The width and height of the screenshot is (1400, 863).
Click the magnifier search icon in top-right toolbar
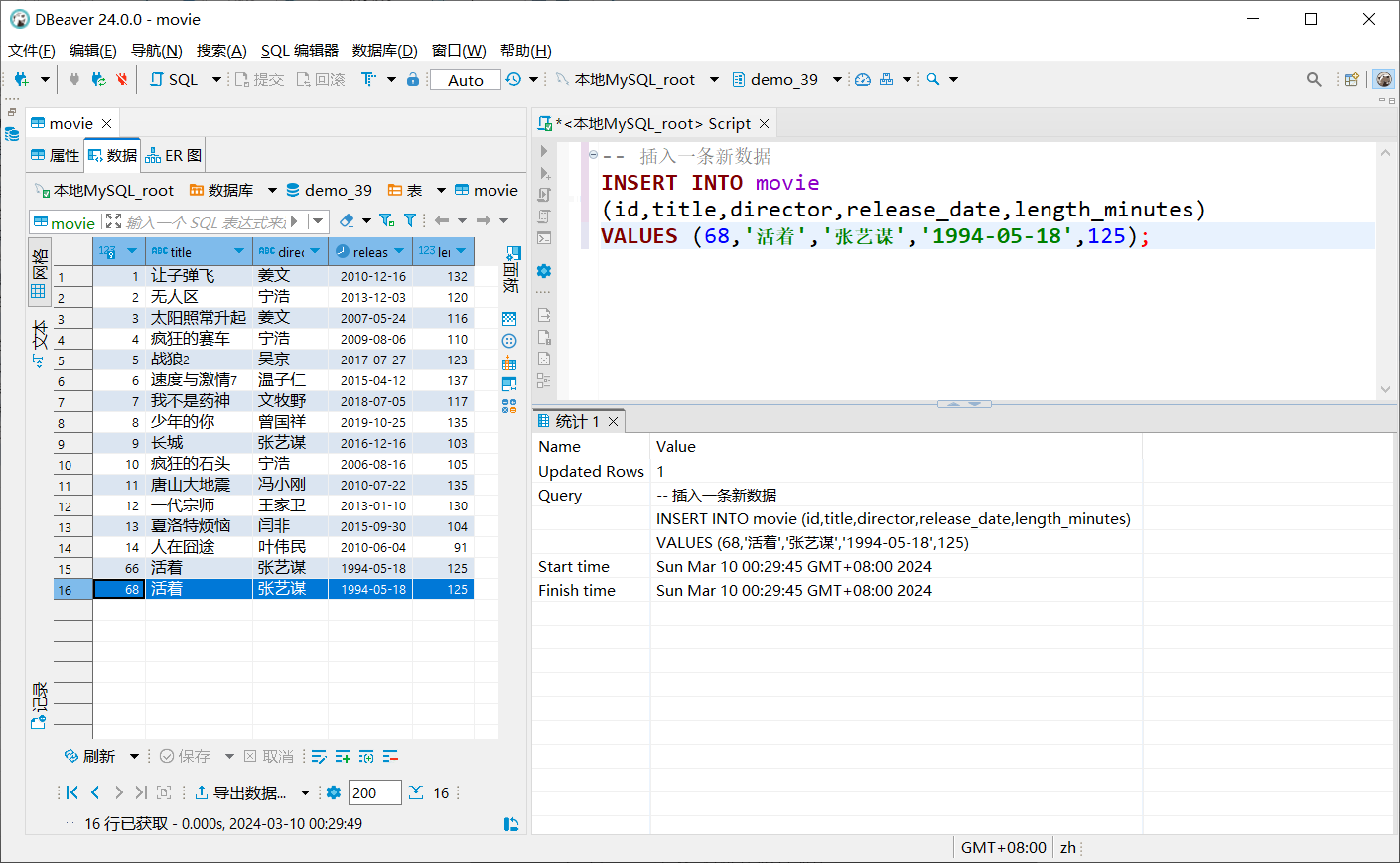click(x=1314, y=79)
